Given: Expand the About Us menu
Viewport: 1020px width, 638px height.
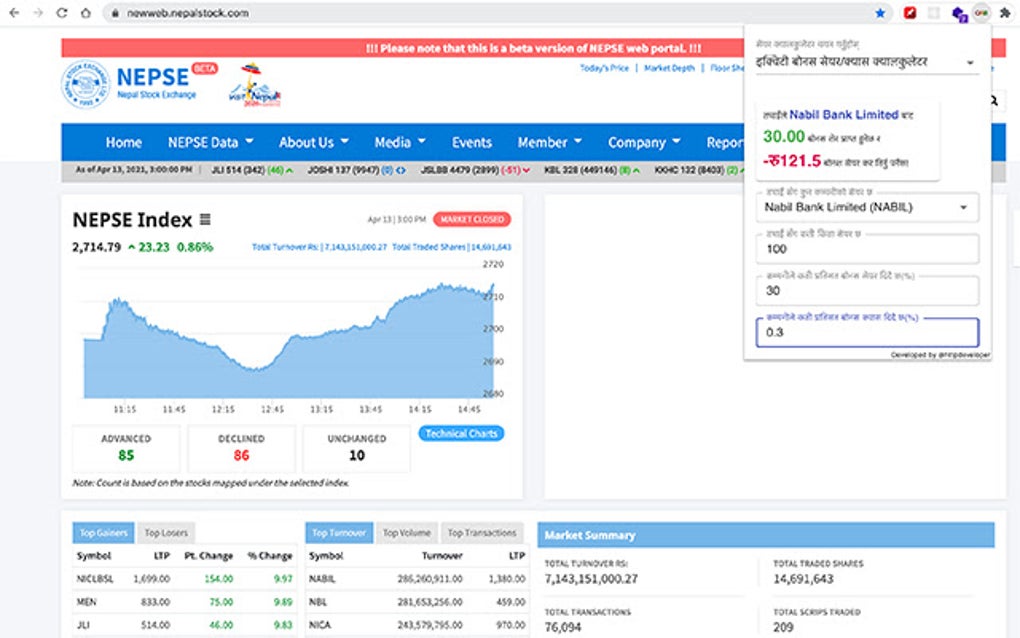Looking at the screenshot, I should click(314, 142).
